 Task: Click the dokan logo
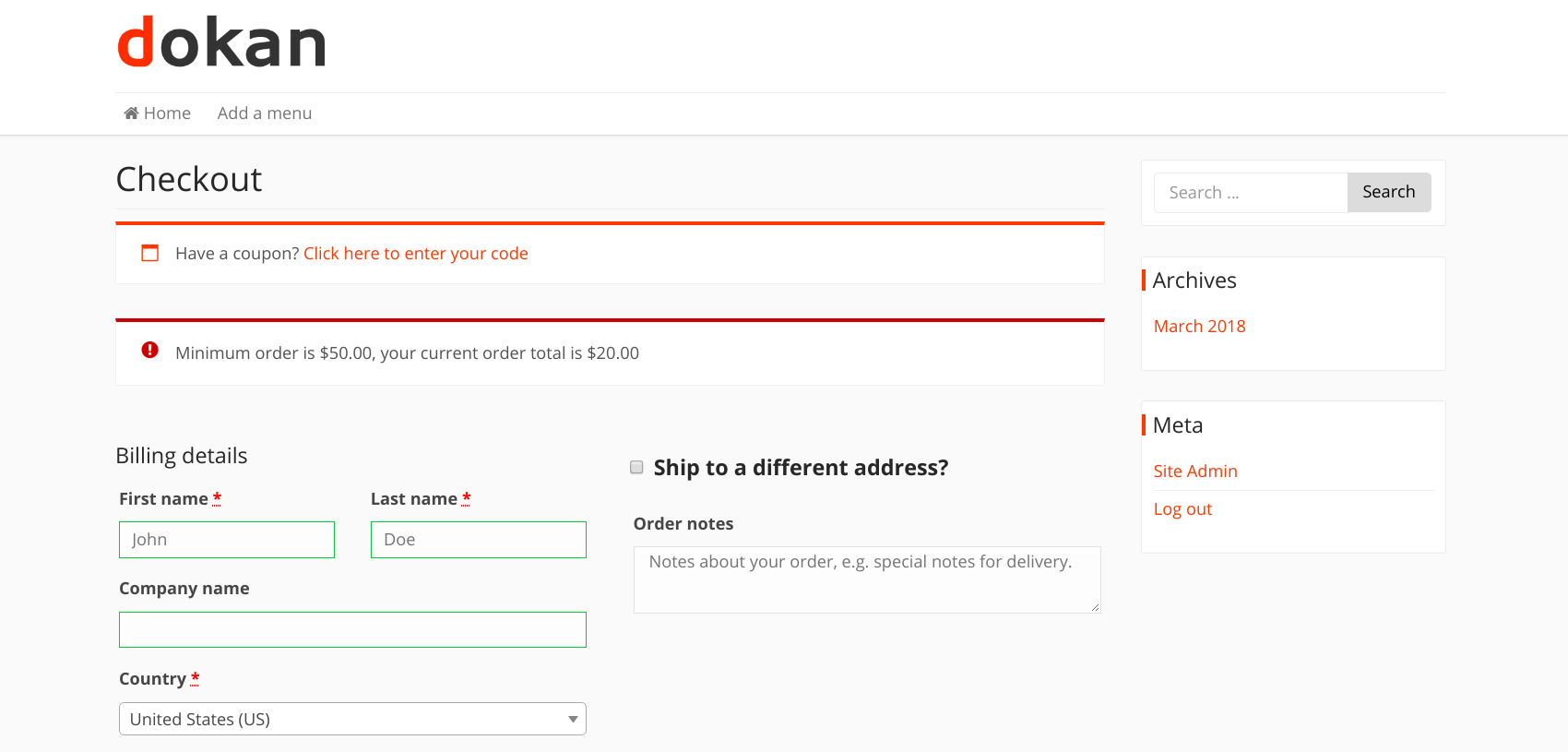click(221, 42)
